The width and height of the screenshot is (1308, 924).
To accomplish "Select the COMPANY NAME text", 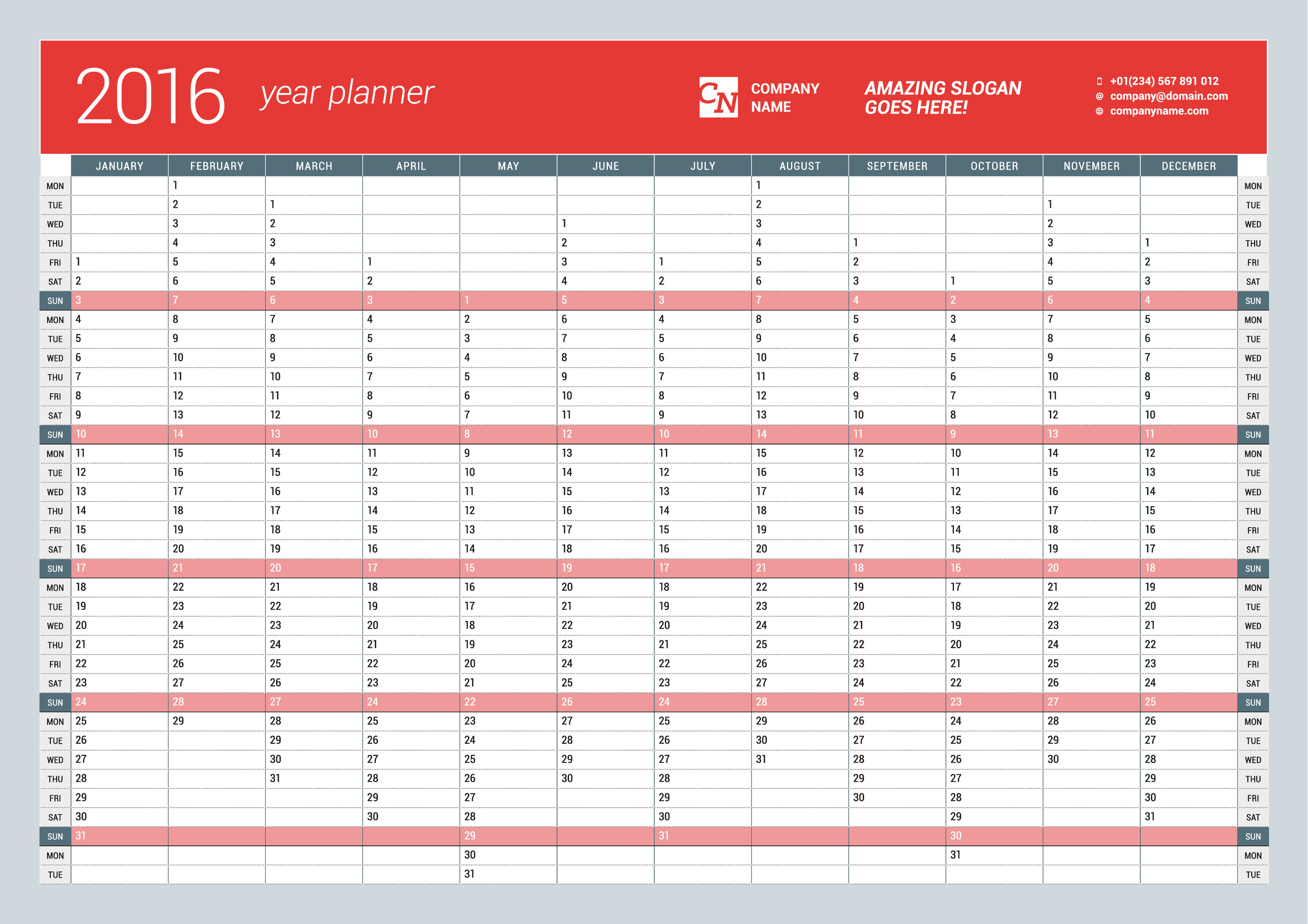I will 785,97.
